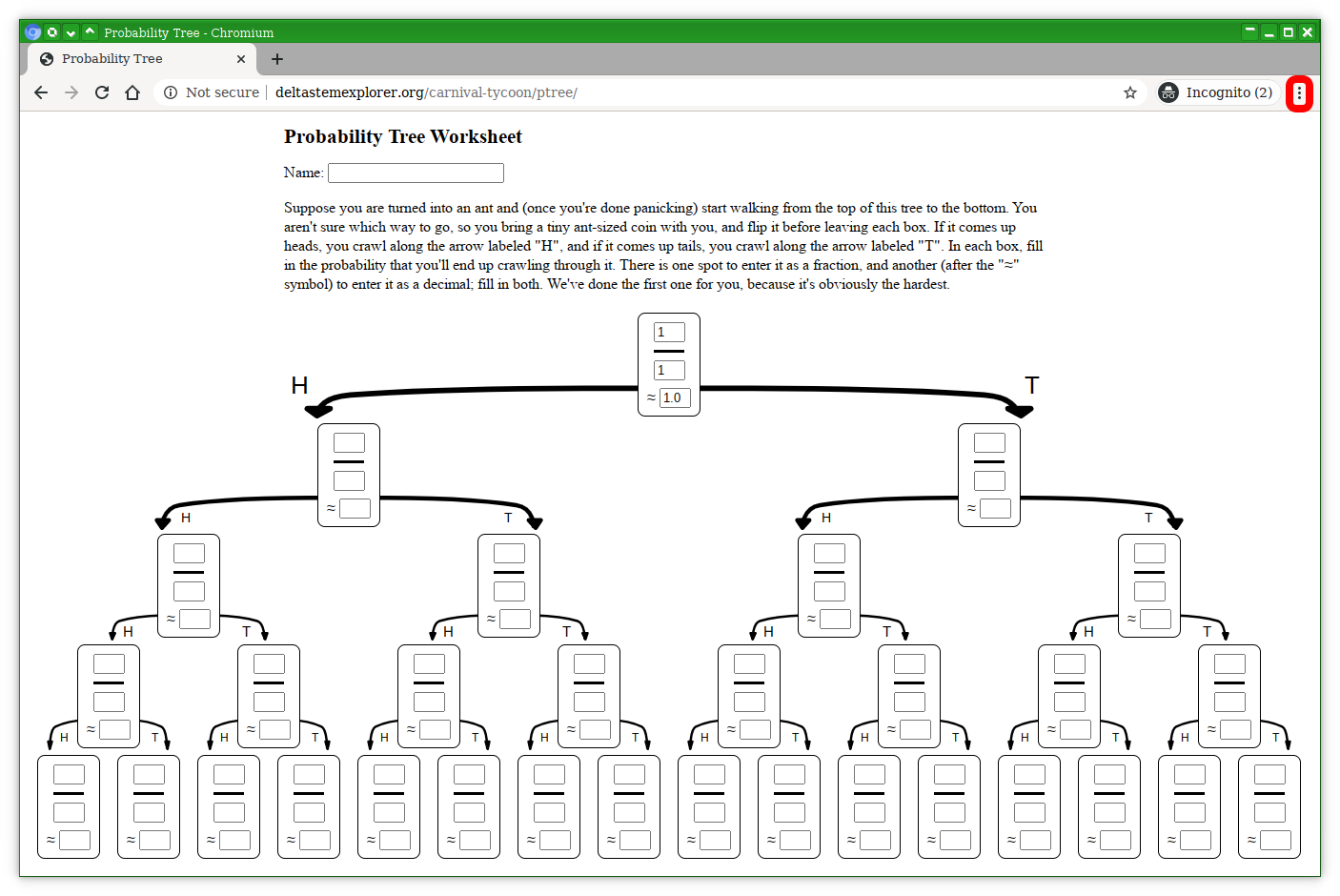The width and height of the screenshot is (1340, 896).
Task: Click the title bar down-arrow icon
Action: [x=71, y=32]
